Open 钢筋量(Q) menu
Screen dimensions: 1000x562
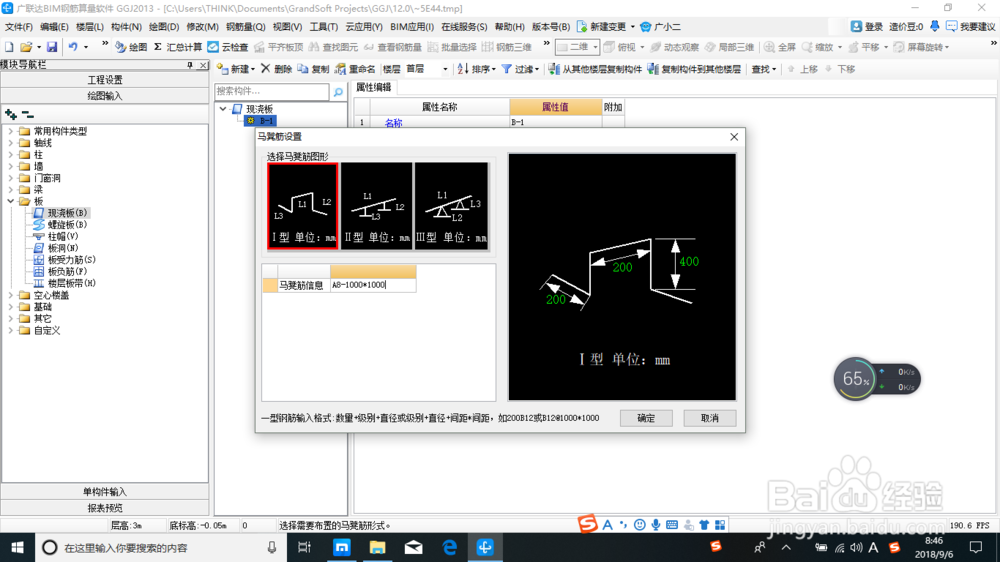pos(245,27)
